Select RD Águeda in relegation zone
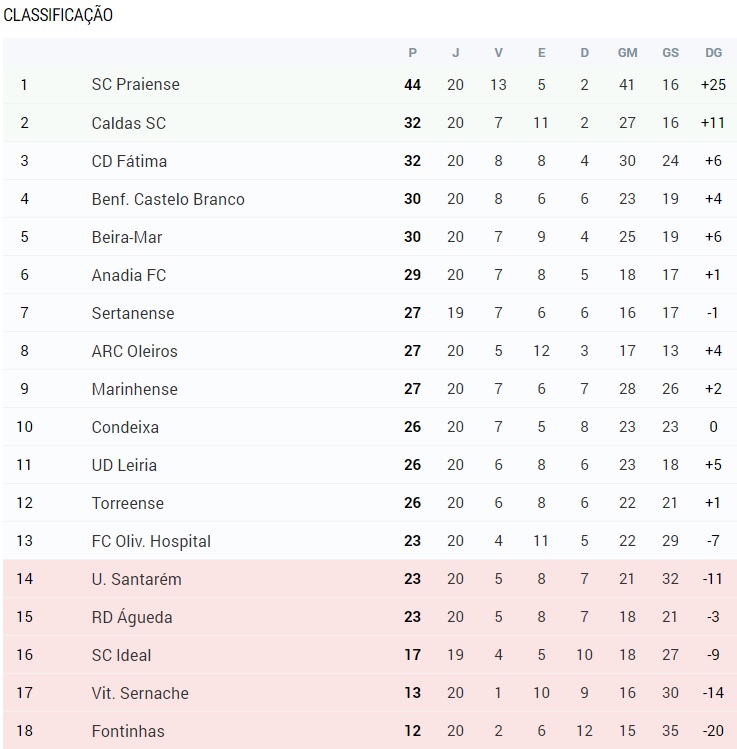The width and height of the screenshot is (737, 749). [132, 617]
